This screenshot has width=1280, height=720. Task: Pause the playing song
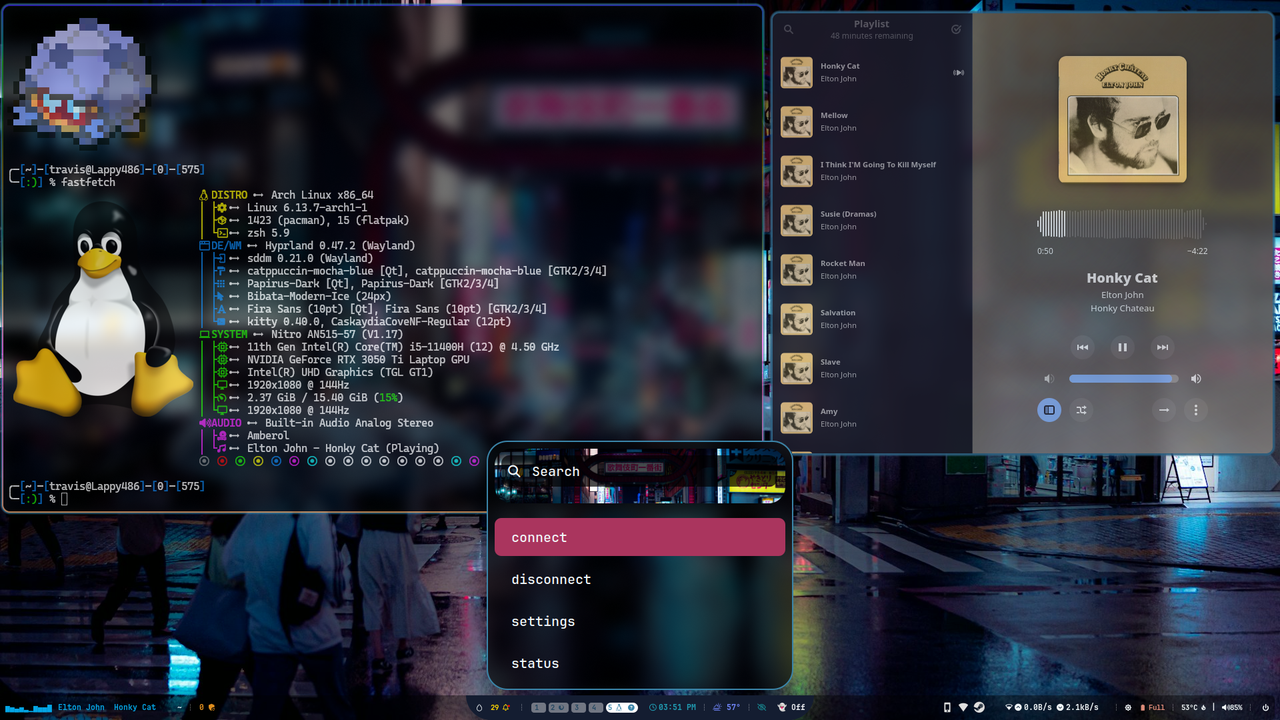(x=1122, y=348)
